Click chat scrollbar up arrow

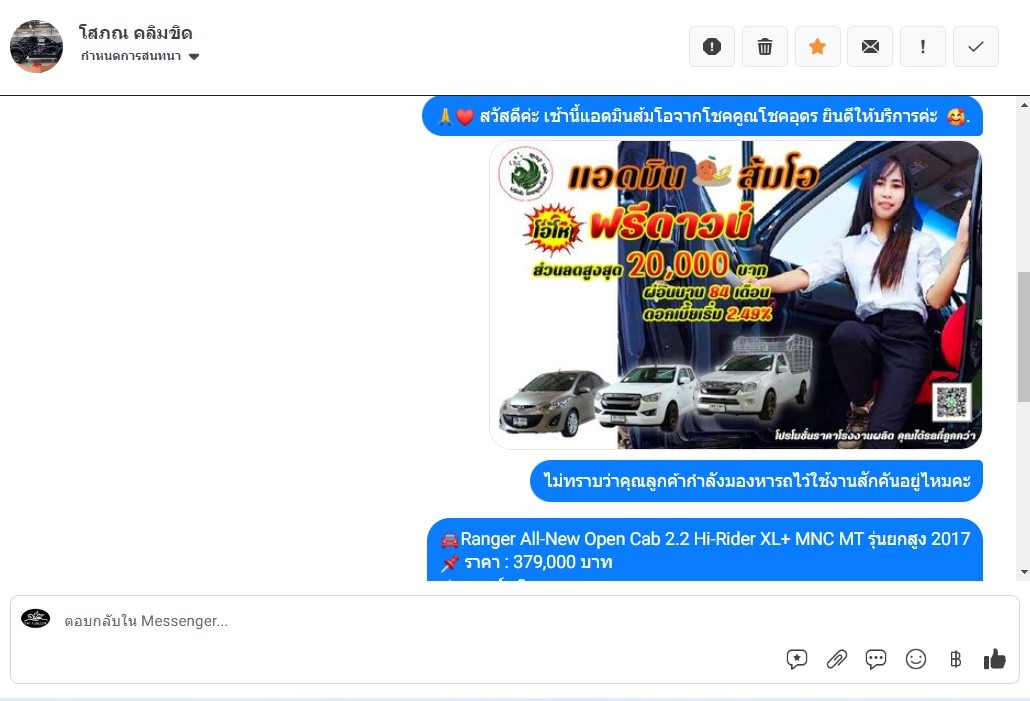(1024, 105)
